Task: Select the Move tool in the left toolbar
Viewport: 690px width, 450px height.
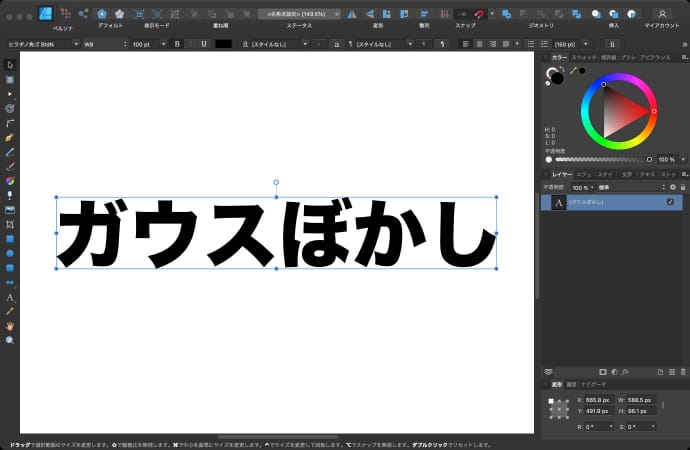Action: point(10,65)
